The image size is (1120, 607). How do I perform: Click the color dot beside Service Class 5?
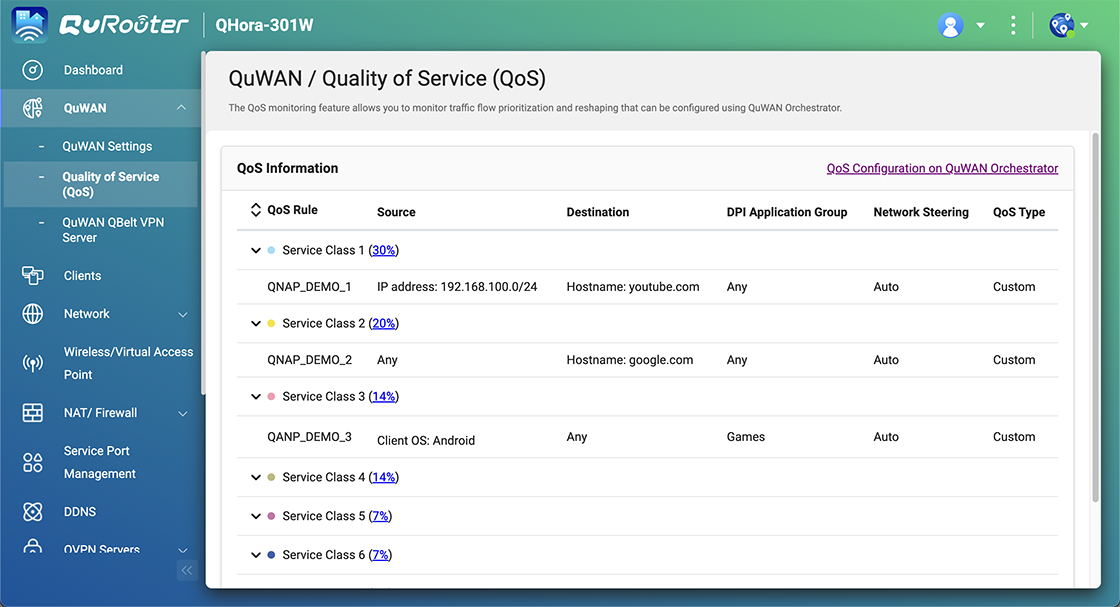point(270,516)
